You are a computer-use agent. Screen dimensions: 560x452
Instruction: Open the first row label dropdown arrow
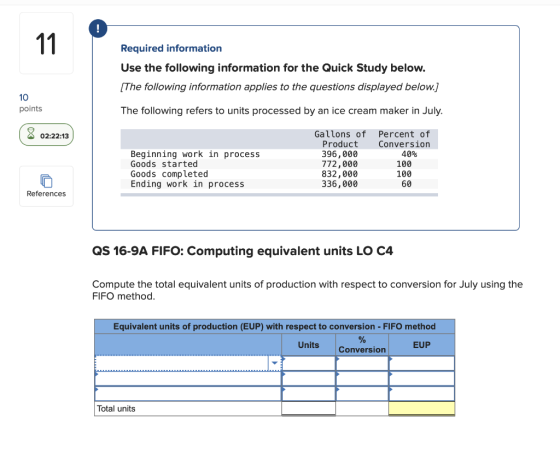(274, 363)
